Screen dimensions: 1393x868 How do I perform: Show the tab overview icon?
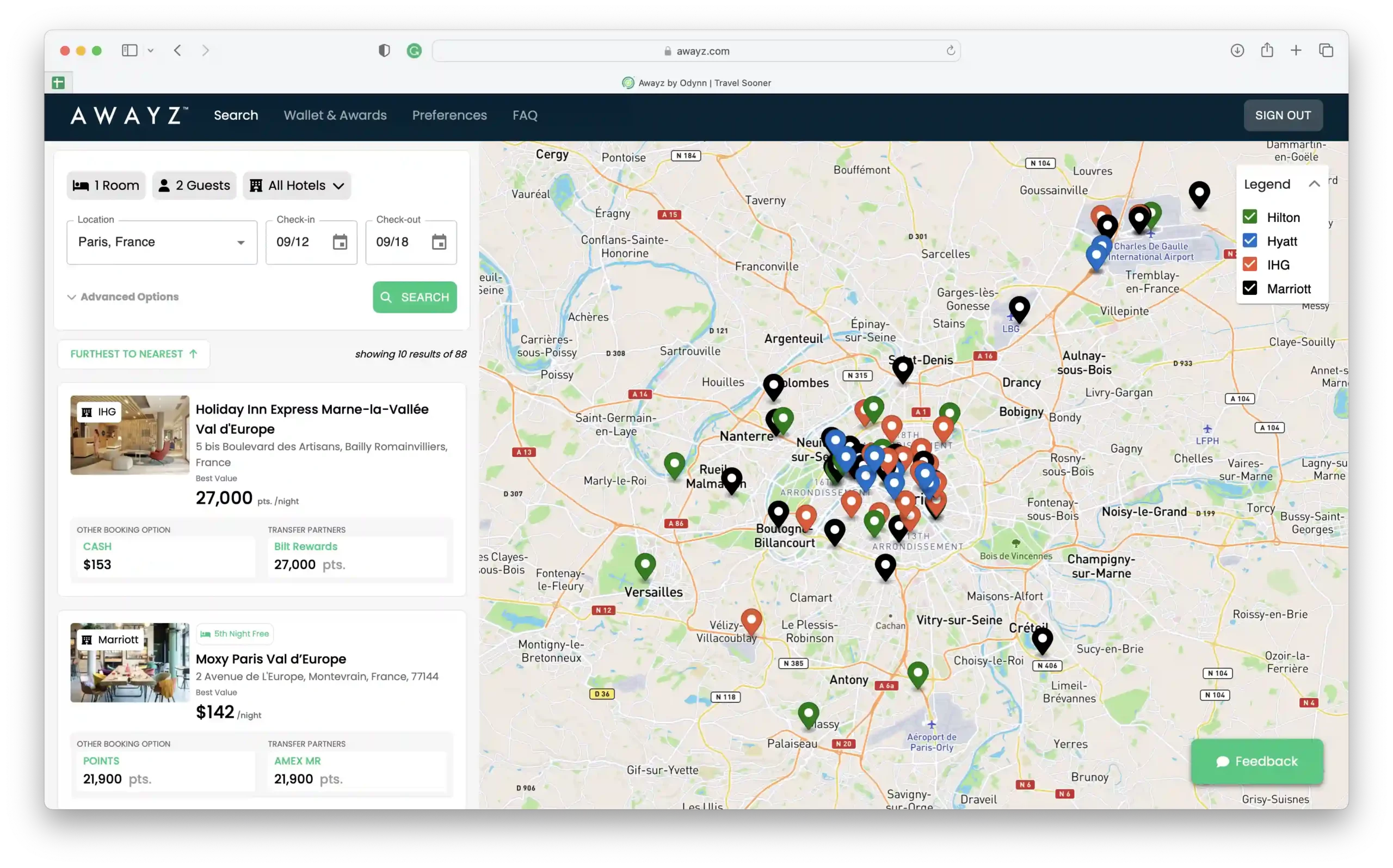click(1326, 51)
